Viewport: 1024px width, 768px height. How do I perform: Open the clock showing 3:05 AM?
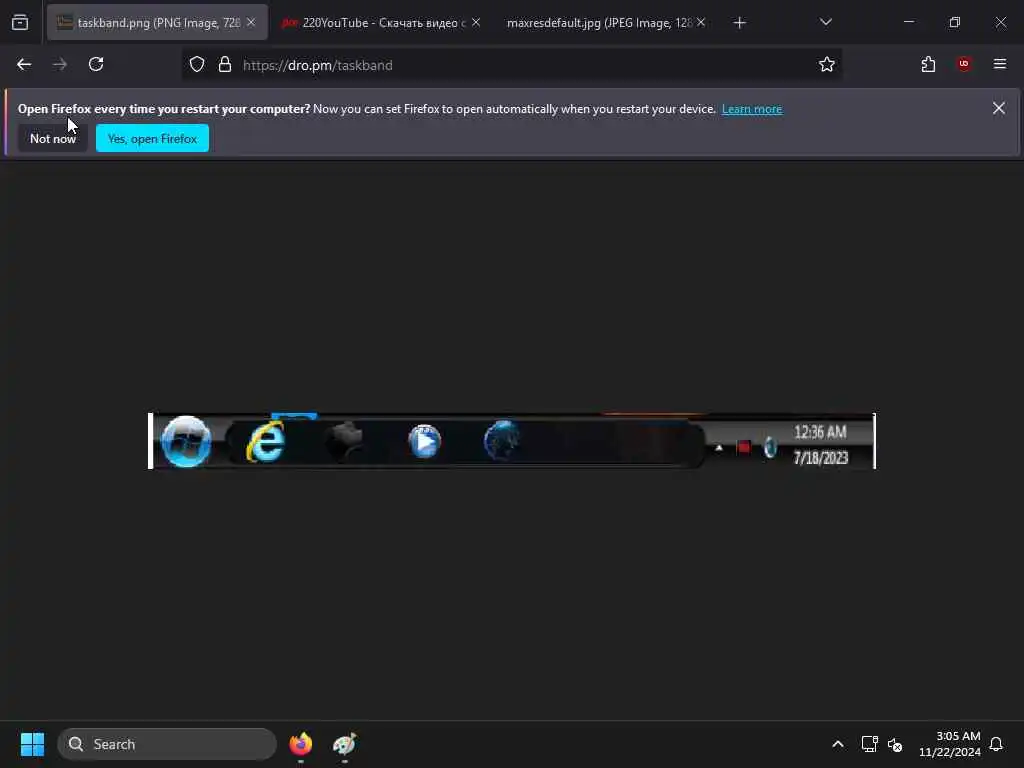click(950, 744)
